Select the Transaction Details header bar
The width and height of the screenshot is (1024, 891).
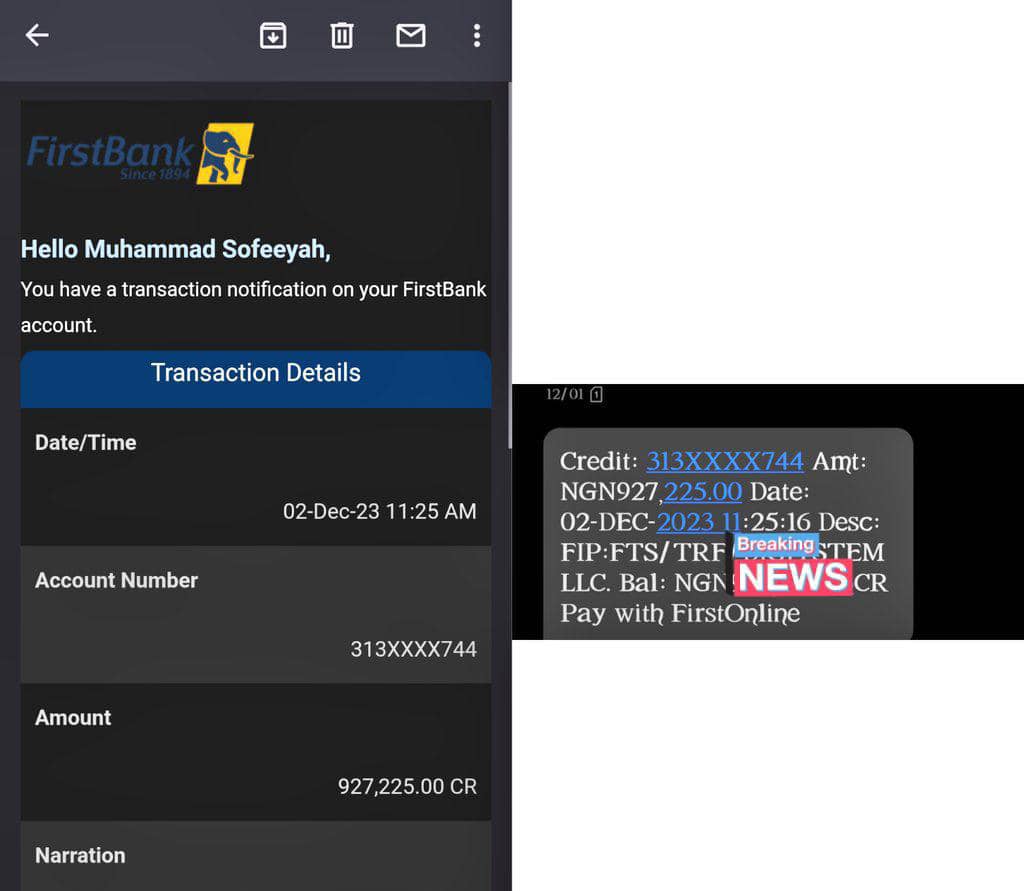(255, 373)
